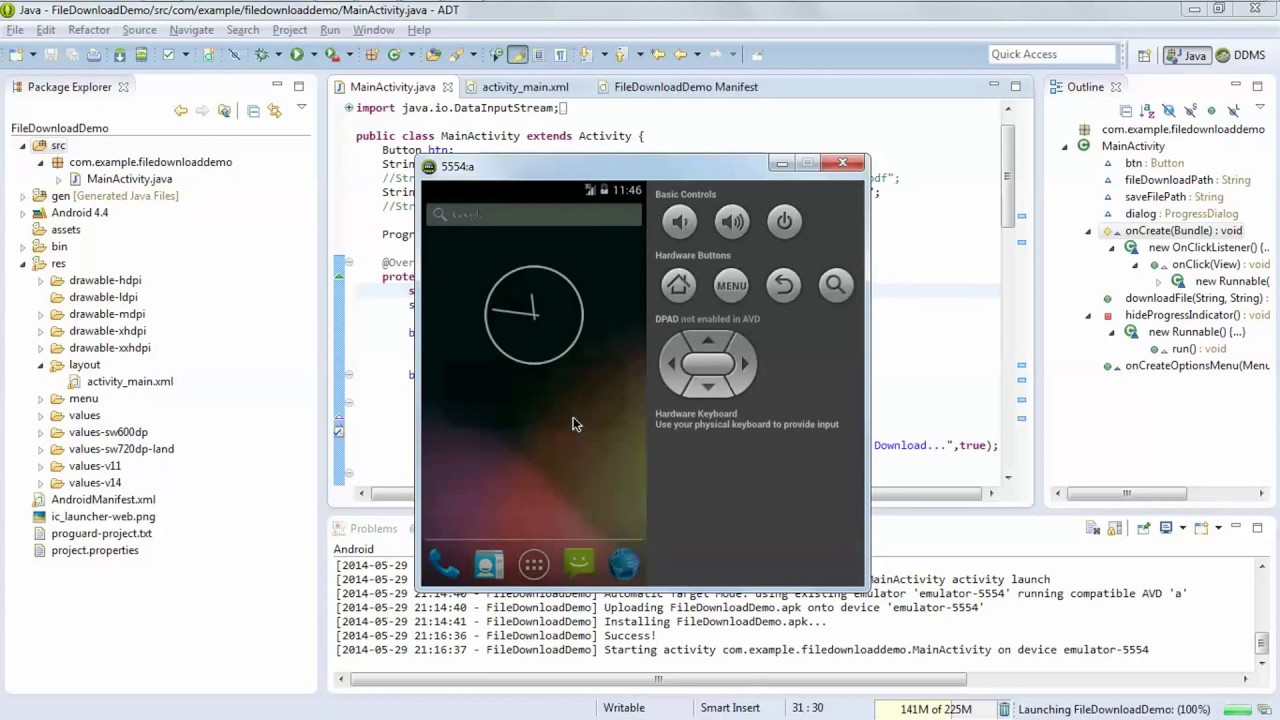Toggle Hide Local Types in Outline
1280x720 pixels.
tap(1233, 111)
